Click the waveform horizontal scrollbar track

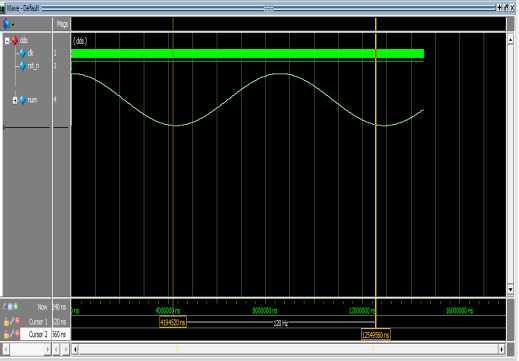[289, 349]
